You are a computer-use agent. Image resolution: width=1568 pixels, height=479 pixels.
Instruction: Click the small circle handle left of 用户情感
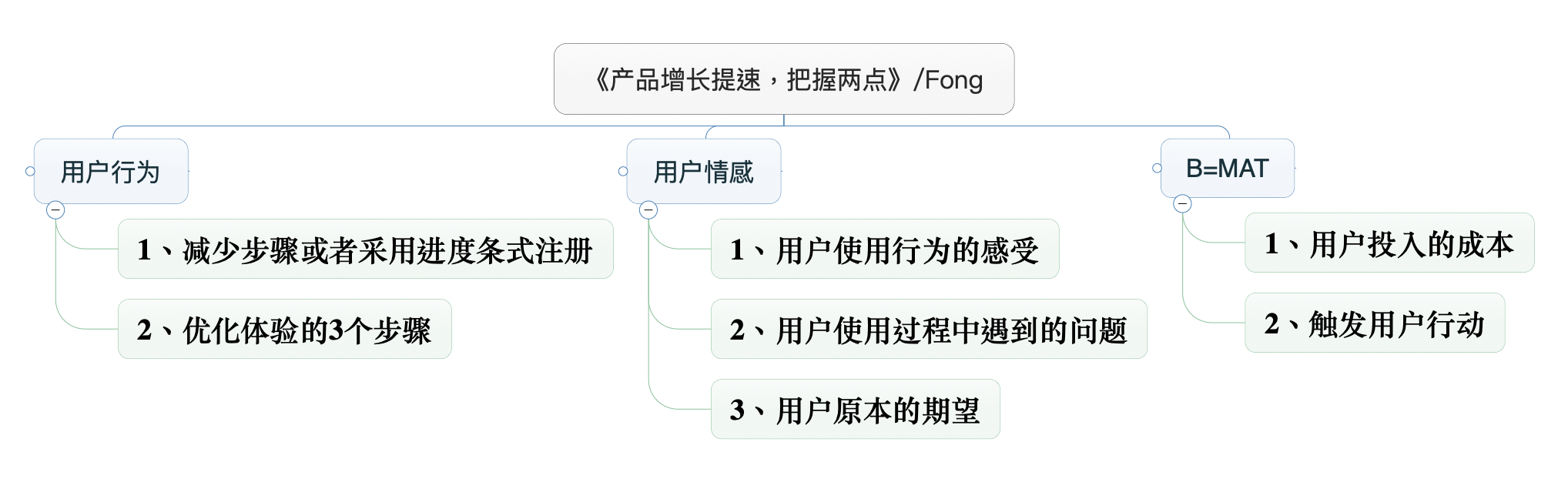[x=623, y=171]
